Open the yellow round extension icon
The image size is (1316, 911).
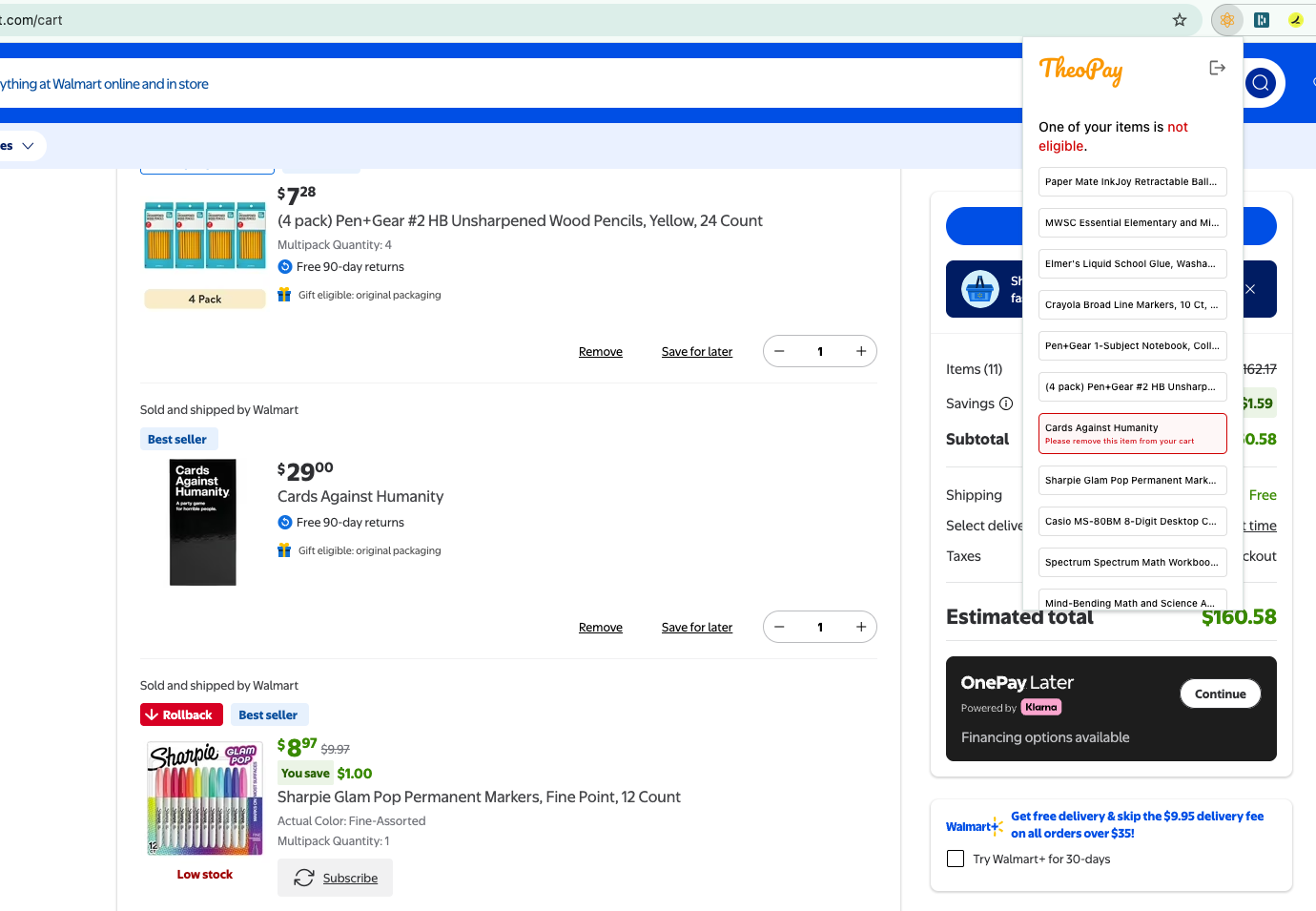pyautogui.click(x=1295, y=20)
